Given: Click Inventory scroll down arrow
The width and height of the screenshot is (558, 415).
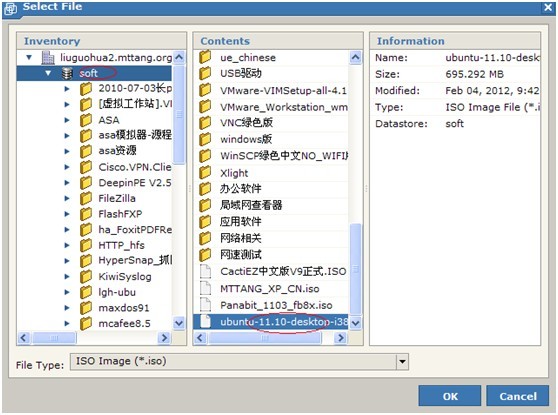Looking at the screenshot, I should (179, 323).
